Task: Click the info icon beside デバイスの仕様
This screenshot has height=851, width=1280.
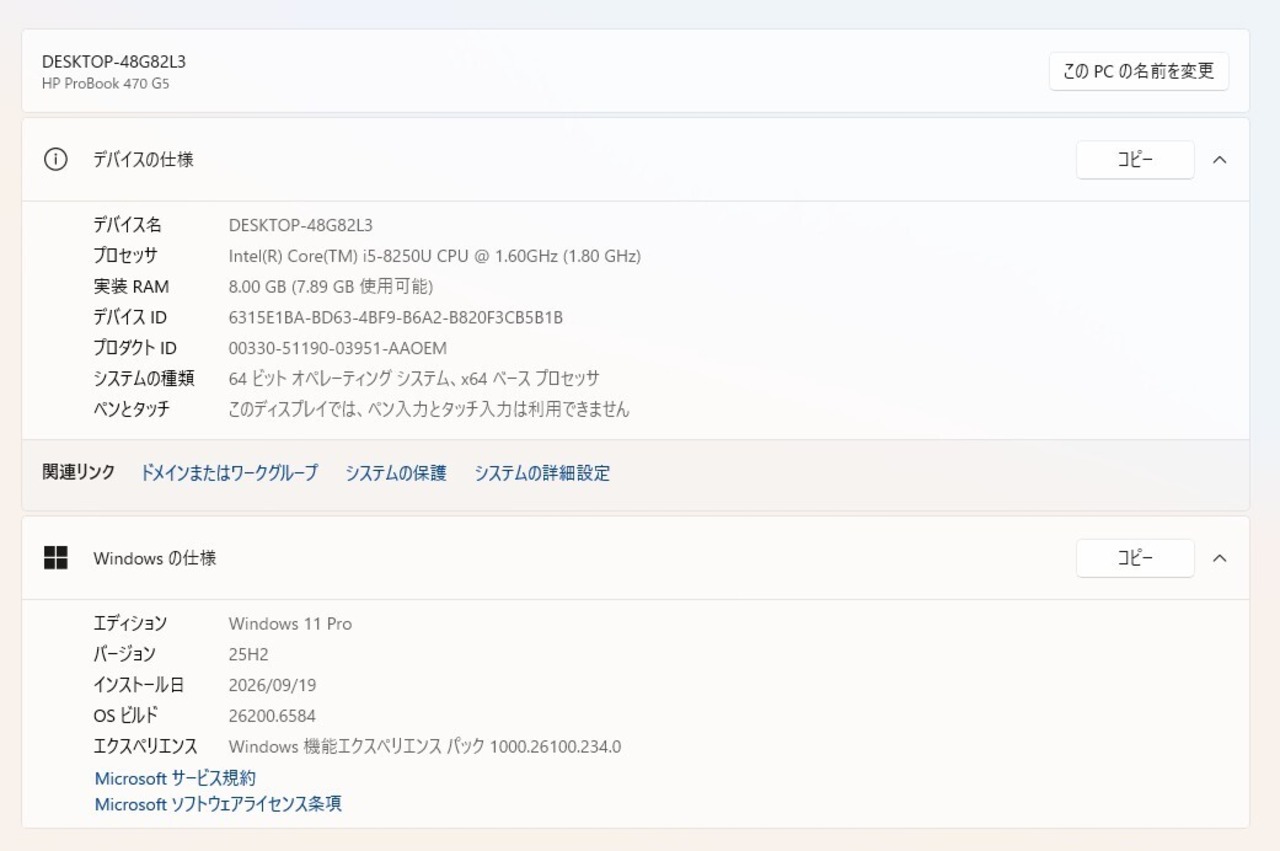Action: (x=56, y=159)
